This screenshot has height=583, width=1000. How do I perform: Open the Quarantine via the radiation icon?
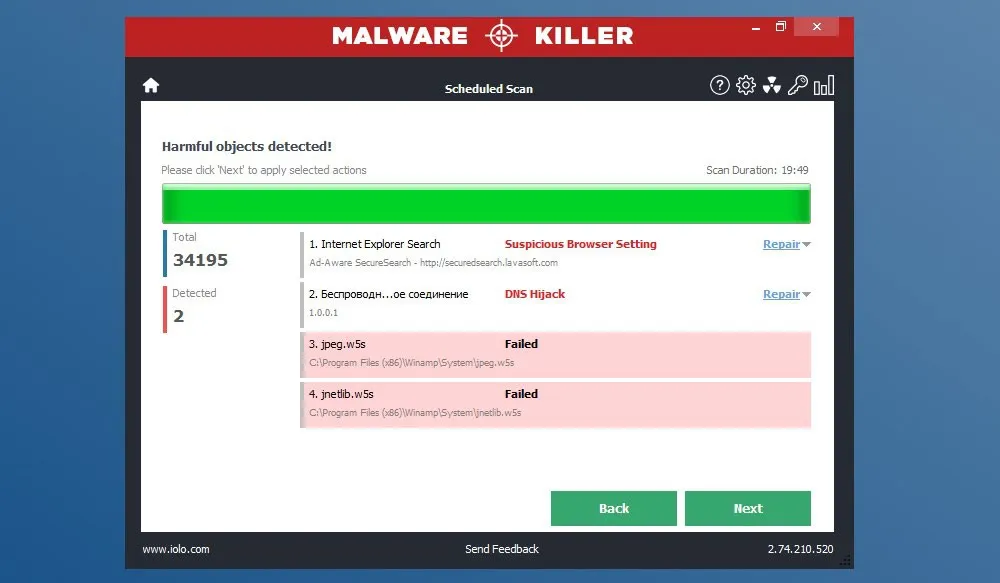pos(772,85)
